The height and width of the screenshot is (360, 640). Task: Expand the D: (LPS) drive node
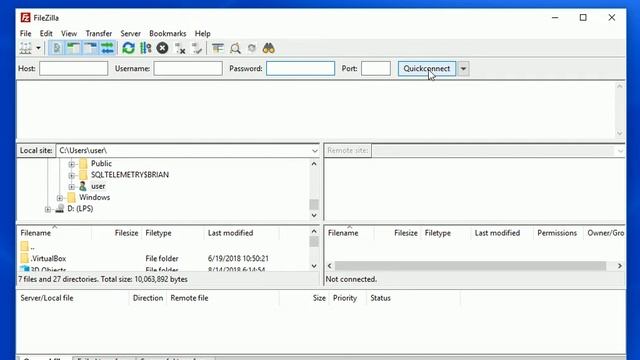click(x=48, y=209)
